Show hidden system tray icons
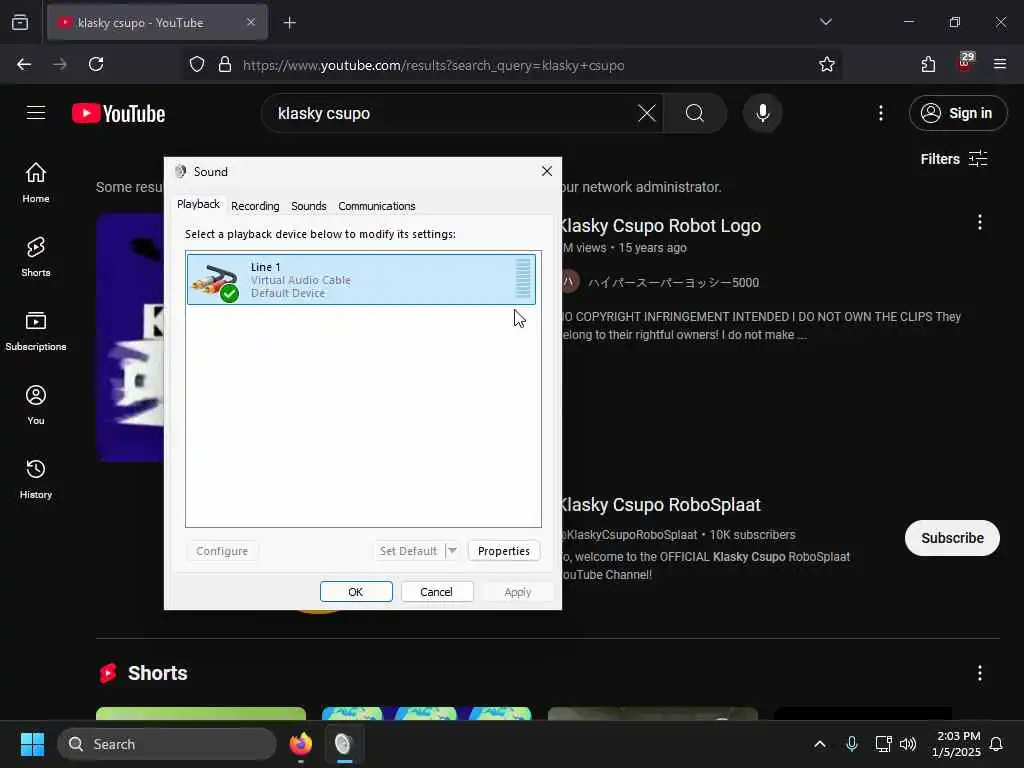This screenshot has width=1024, height=768. [x=820, y=744]
